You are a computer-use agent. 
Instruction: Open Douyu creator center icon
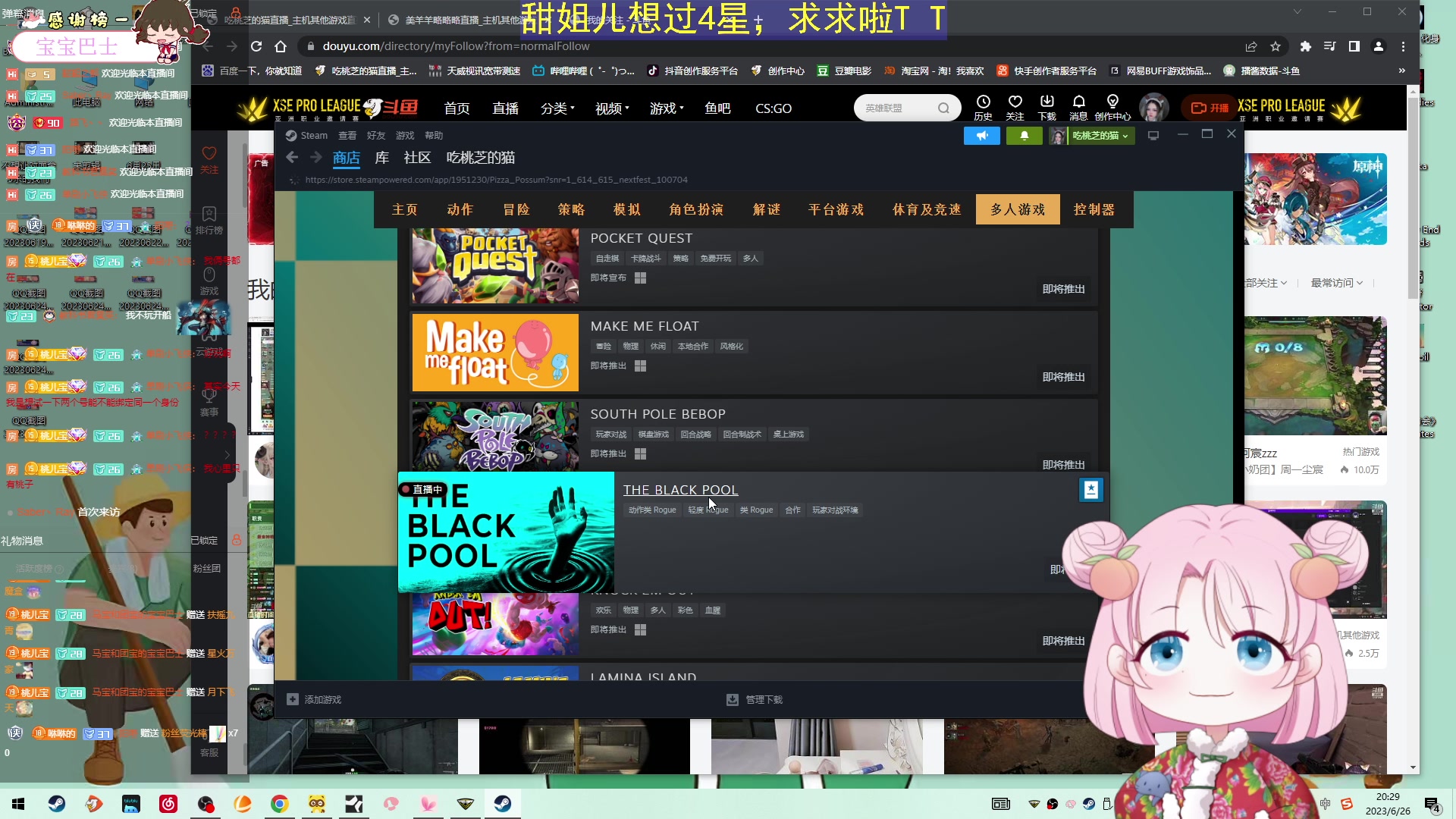[1112, 102]
